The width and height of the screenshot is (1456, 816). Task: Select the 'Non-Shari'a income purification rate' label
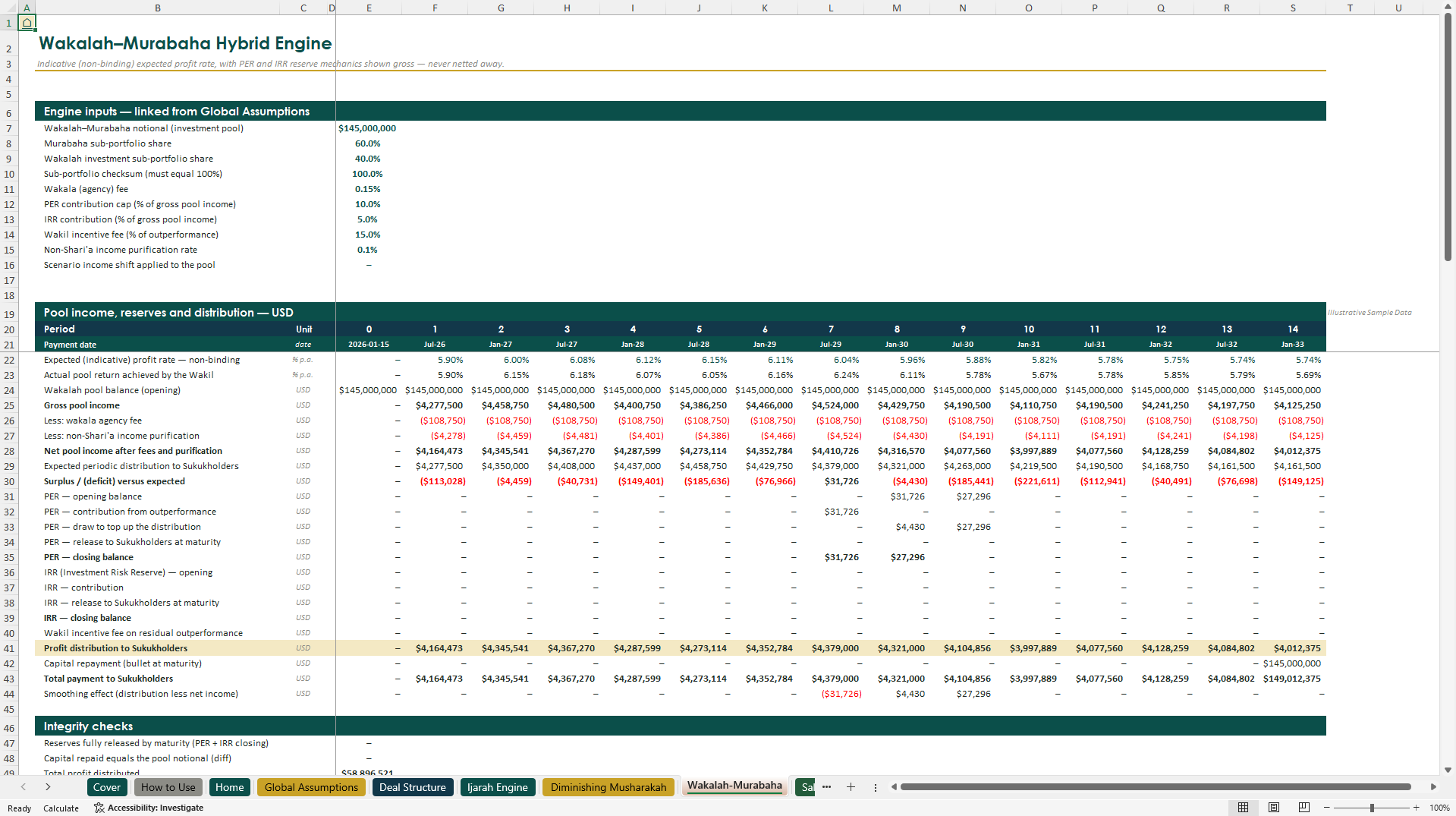(121, 250)
